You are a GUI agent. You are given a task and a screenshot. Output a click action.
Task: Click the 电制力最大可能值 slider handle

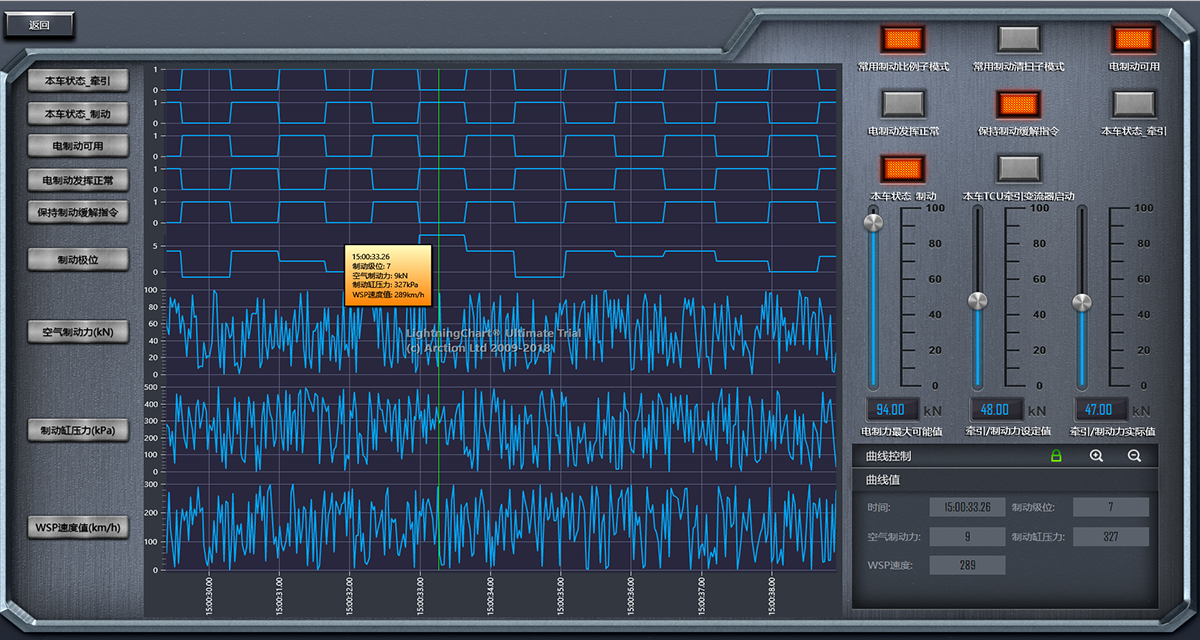(x=874, y=222)
